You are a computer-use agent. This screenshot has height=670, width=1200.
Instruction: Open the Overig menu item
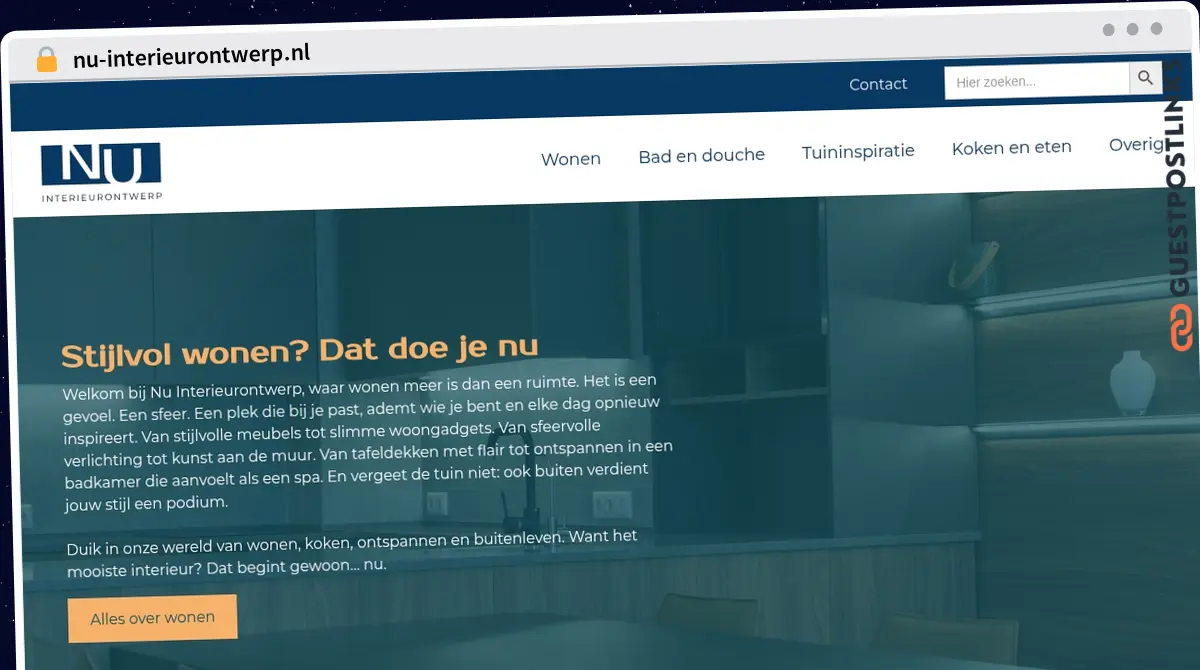pos(1137,145)
